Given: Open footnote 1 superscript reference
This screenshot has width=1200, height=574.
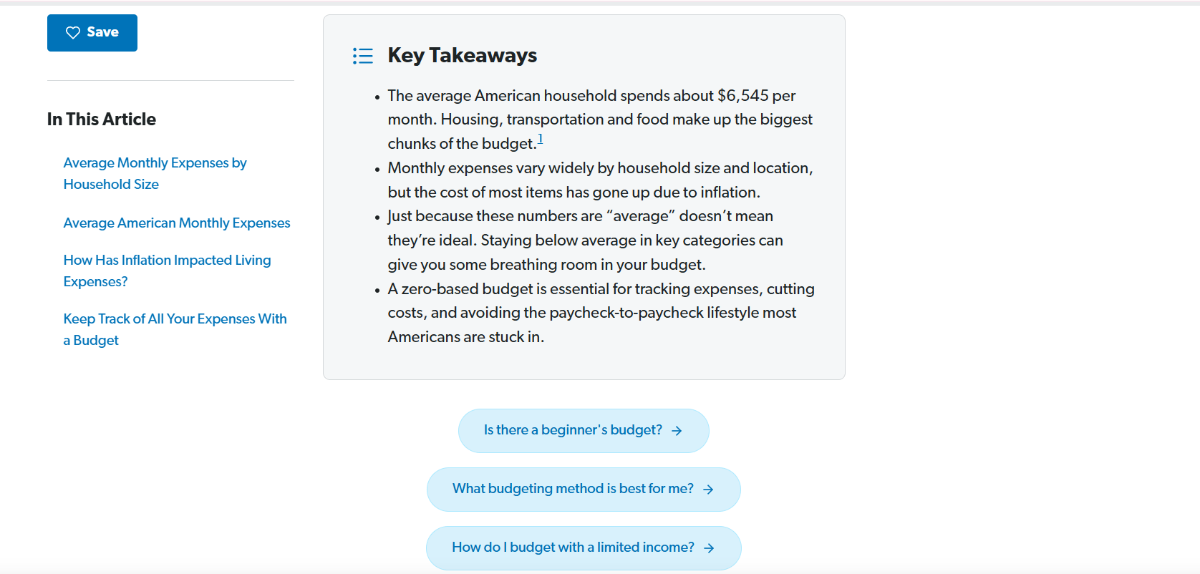Looking at the screenshot, I should pyautogui.click(x=540, y=139).
